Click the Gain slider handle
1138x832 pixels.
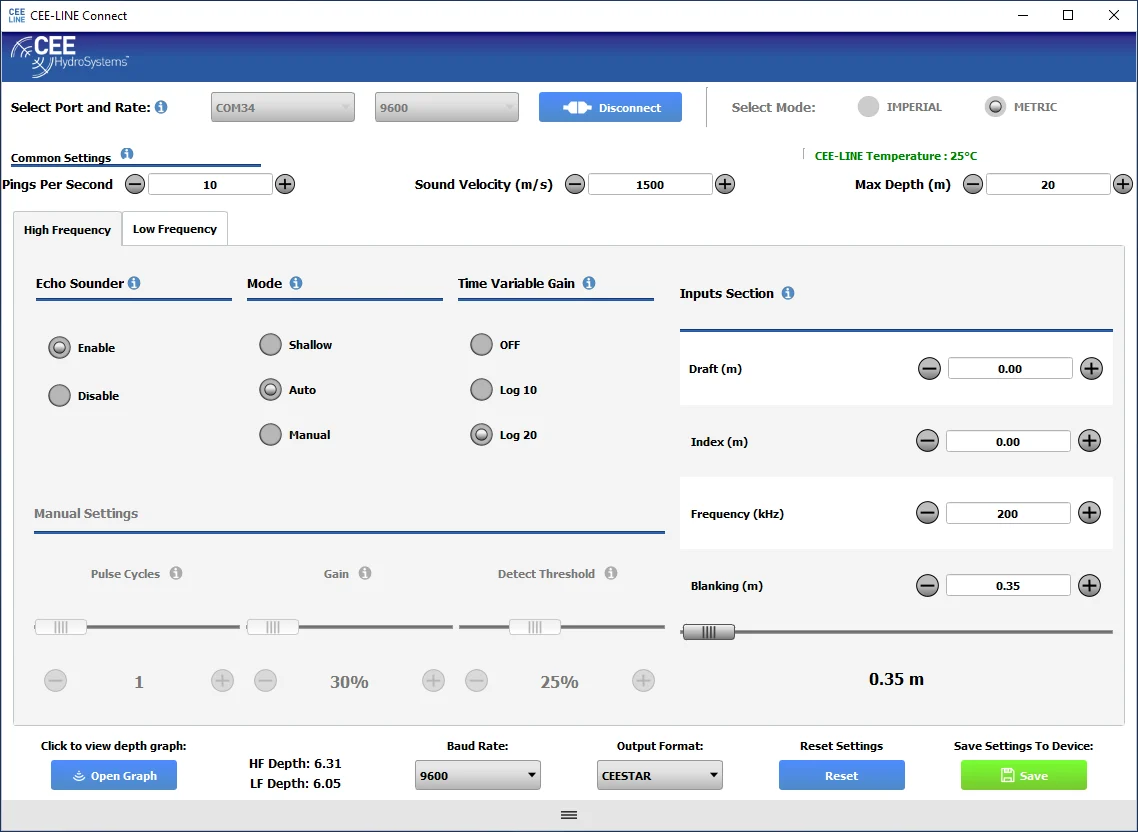pos(273,627)
